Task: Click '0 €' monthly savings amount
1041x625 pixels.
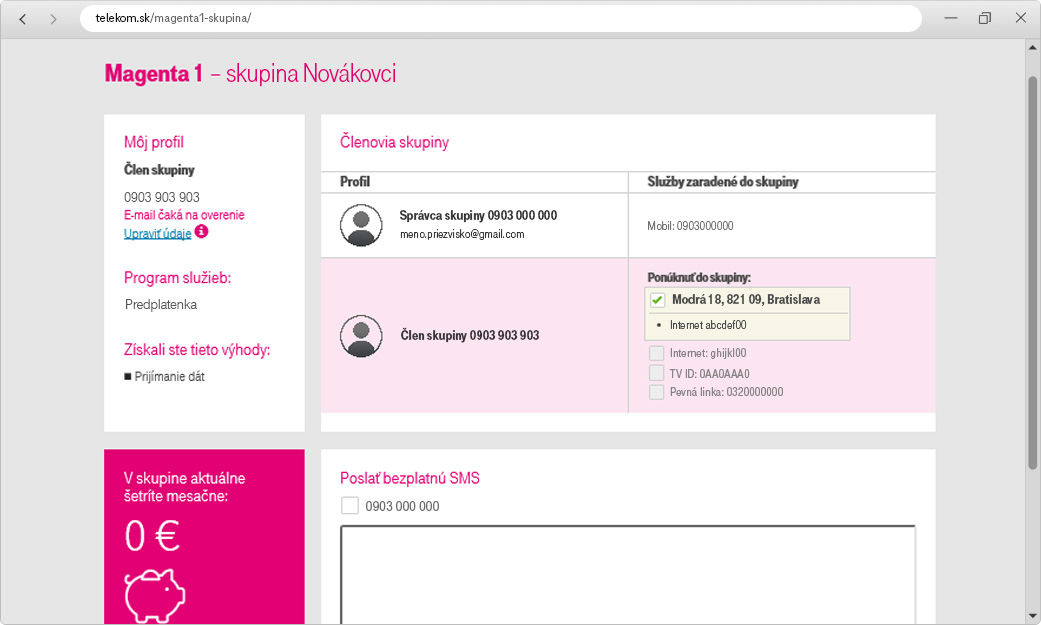Action: 152,536
